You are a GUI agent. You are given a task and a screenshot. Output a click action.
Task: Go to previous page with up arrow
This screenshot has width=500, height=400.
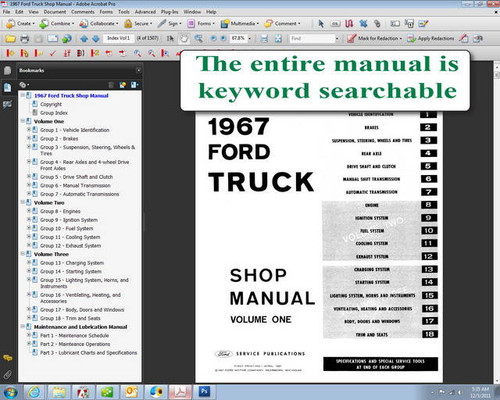(84, 39)
